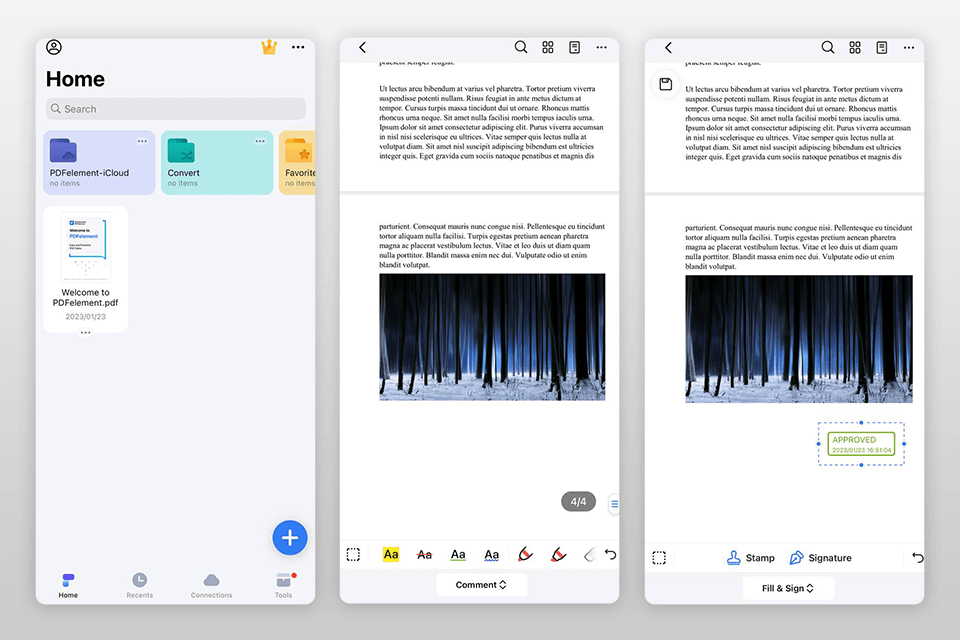Select the APPROVED stamp on the page
The width and height of the screenshot is (960, 640).
pos(861,444)
